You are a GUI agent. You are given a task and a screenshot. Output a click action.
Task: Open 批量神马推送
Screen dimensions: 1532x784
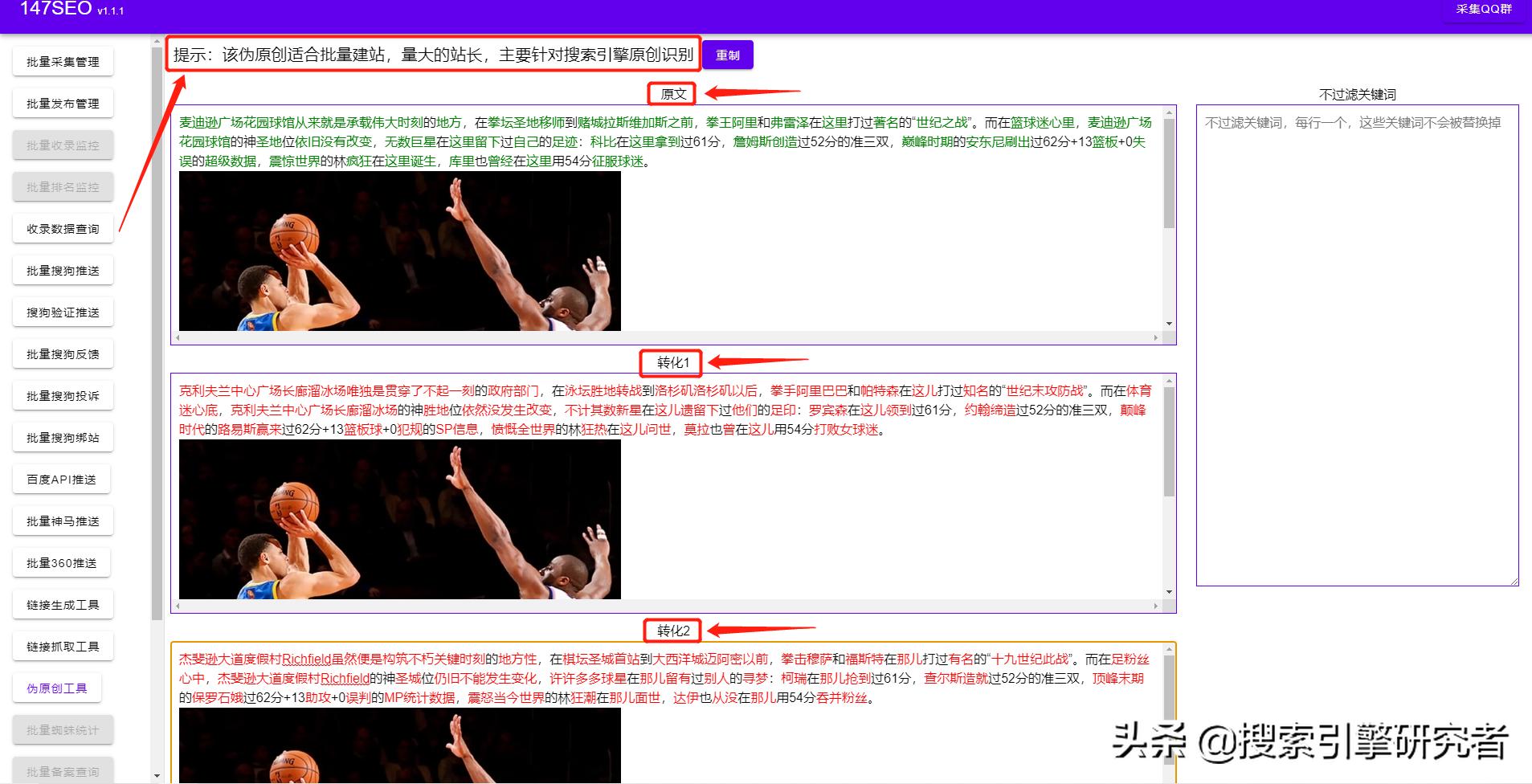pyautogui.click(x=62, y=520)
